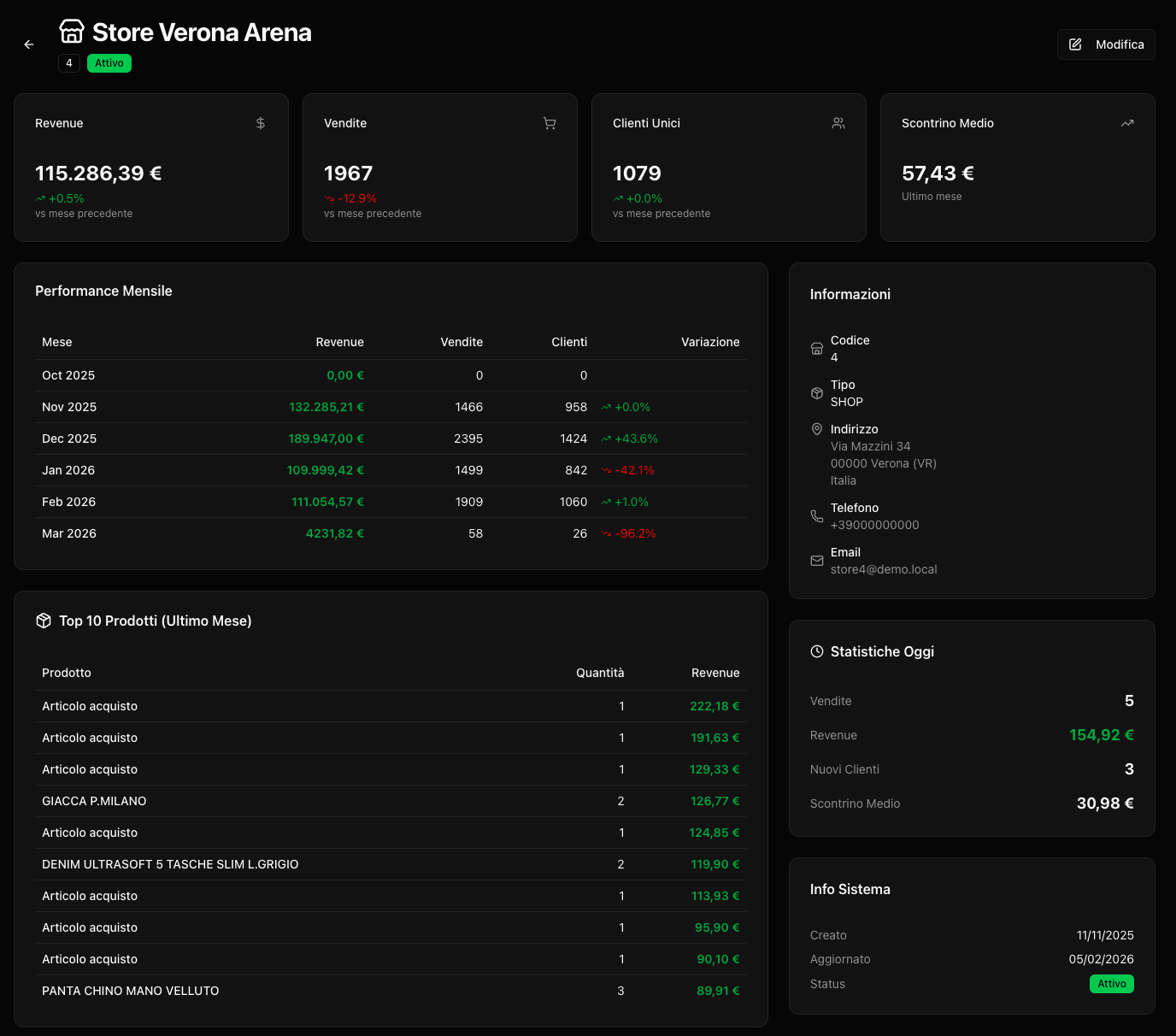
Task: Click the trend icon in Scontrino Medio card
Action: (x=1127, y=123)
